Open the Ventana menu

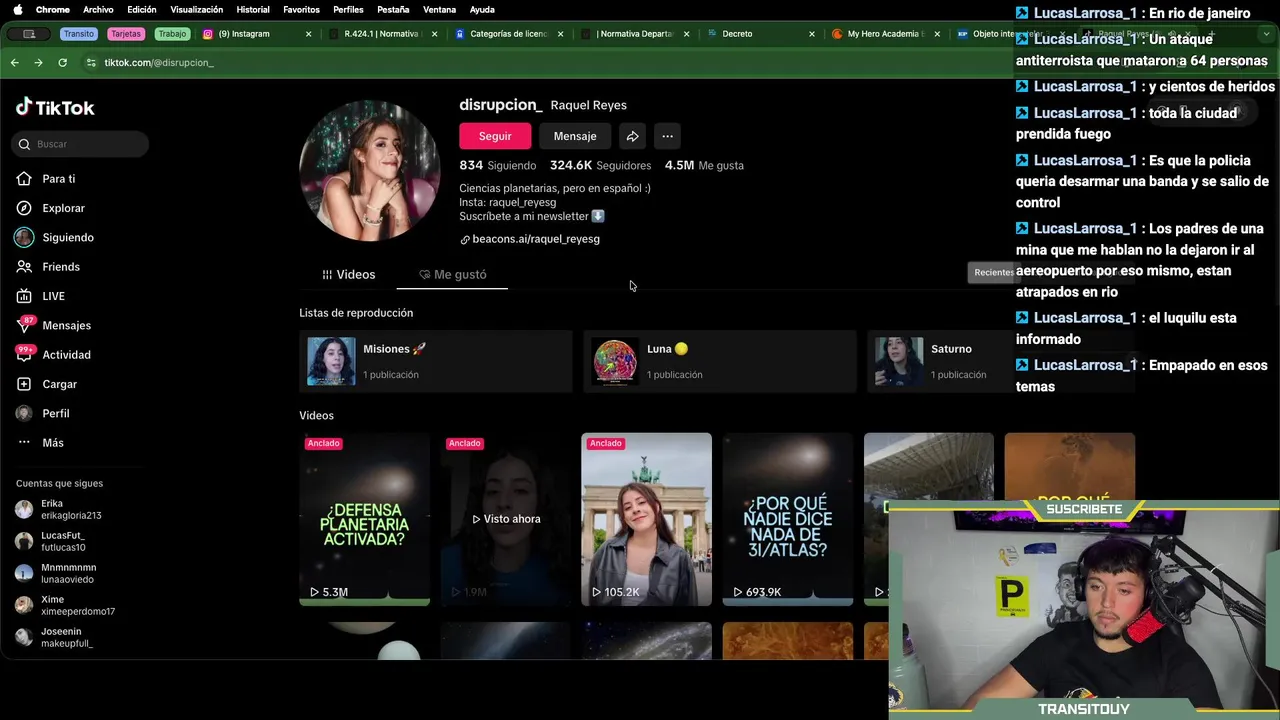tap(440, 9)
